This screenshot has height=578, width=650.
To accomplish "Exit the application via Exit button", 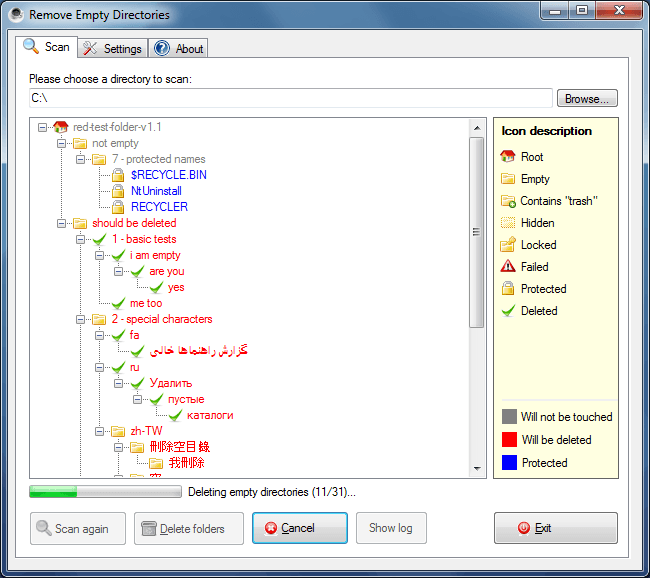I will (x=555, y=528).
